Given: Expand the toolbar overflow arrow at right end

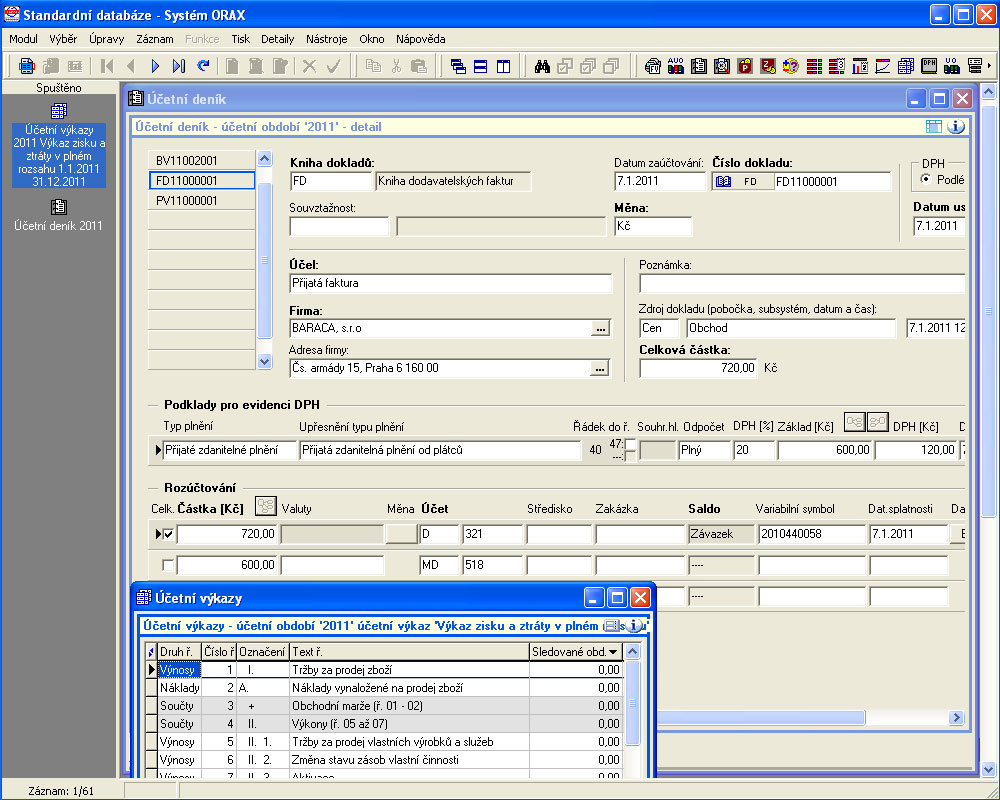Looking at the screenshot, I should [x=990, y=66].
